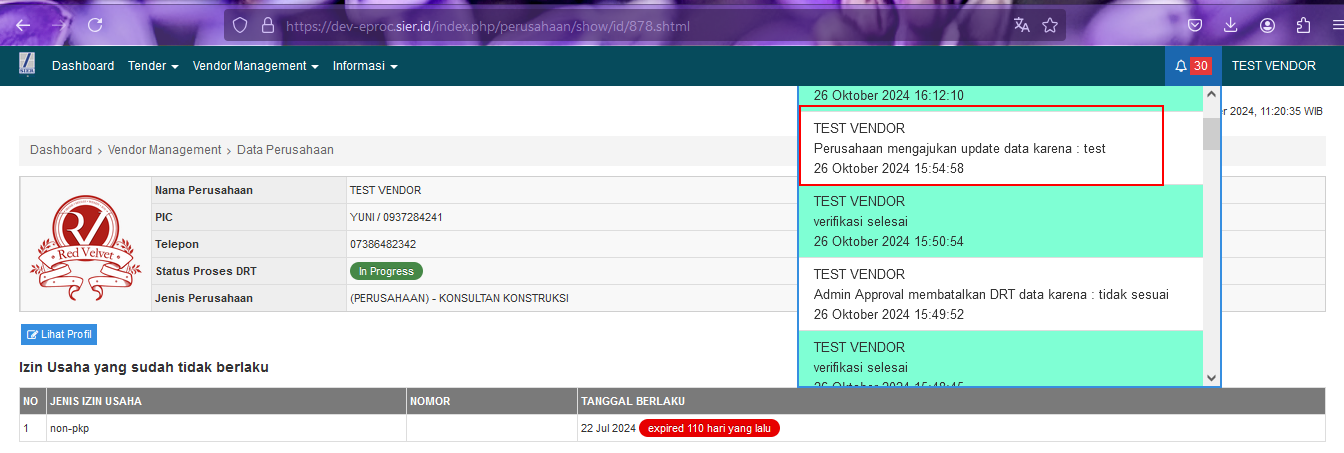
Task: Click the browser address bar URL
Action: (x=488, y=26)
